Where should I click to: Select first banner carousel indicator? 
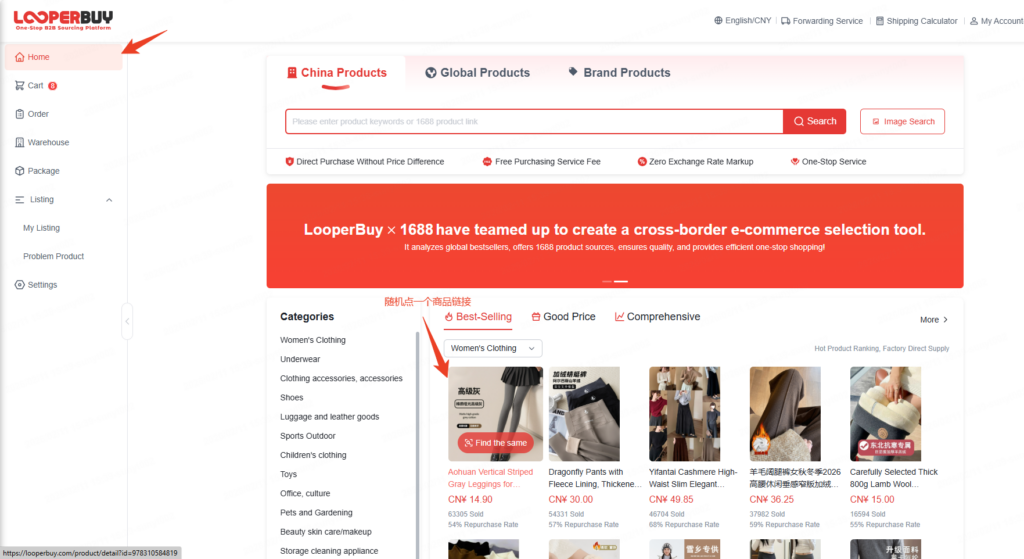tap(607, 281)
